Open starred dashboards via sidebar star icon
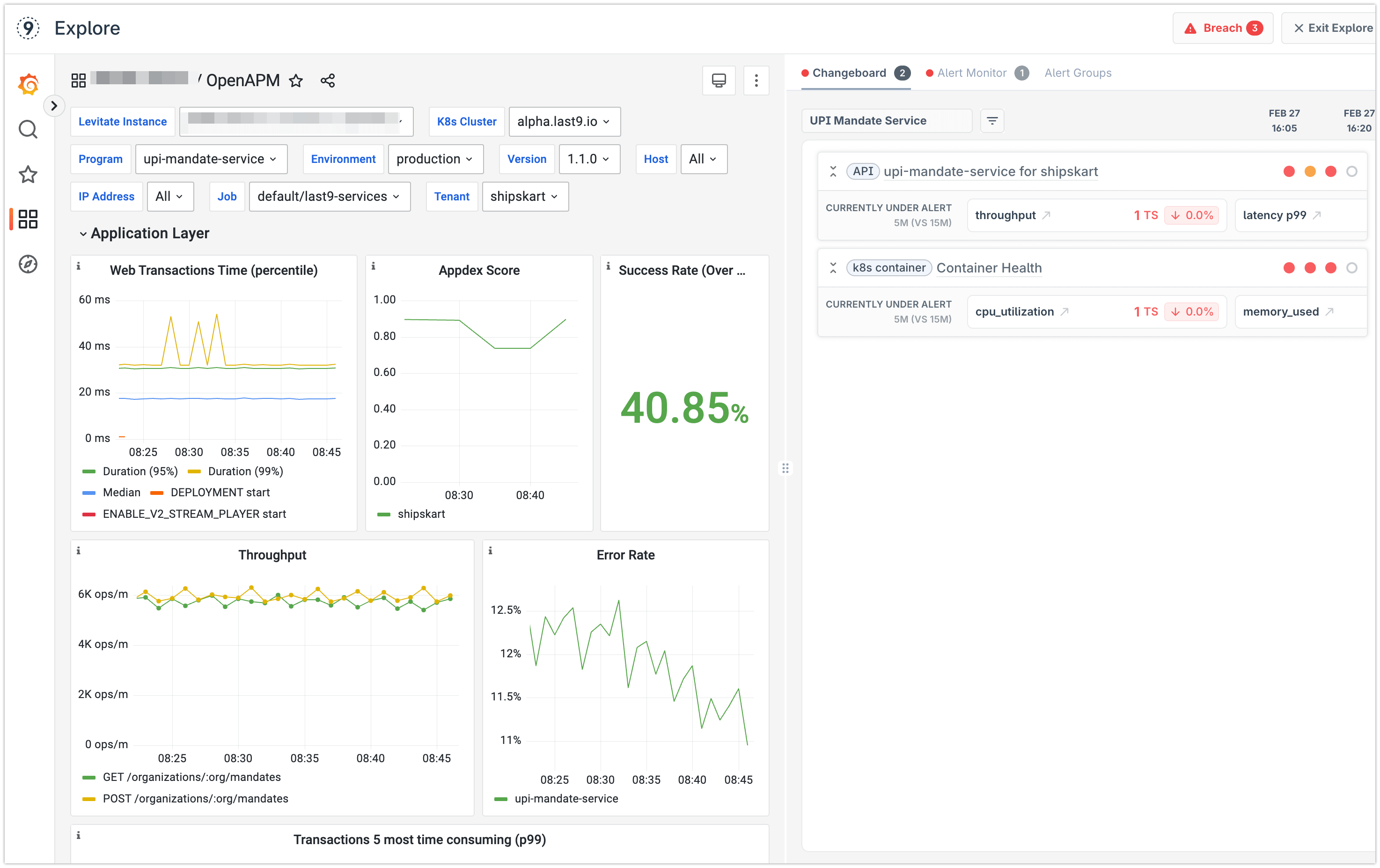The image size is (1380, 868). 28,175
